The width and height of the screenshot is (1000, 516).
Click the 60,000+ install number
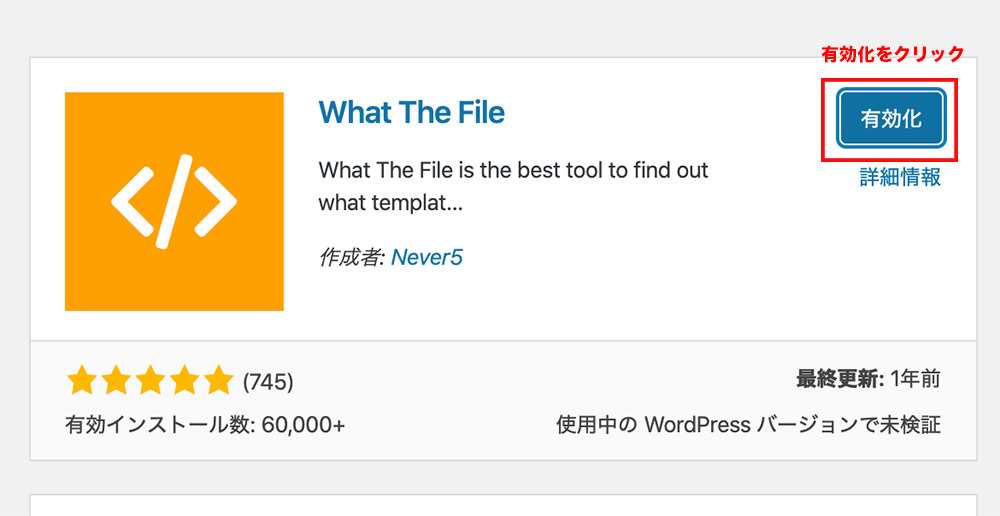(303, 424)
